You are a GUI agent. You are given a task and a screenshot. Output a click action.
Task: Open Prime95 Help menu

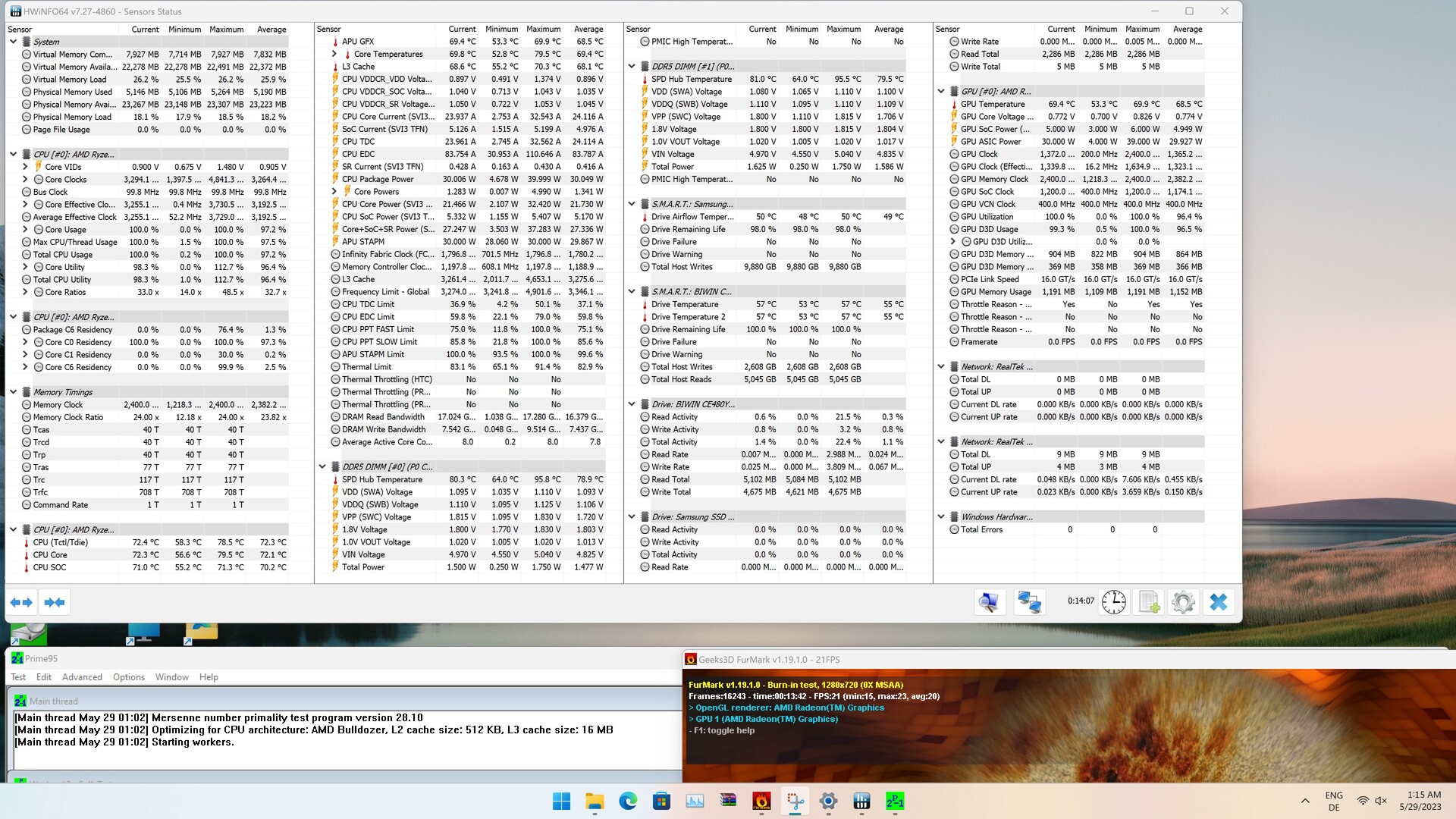(209, 677)
